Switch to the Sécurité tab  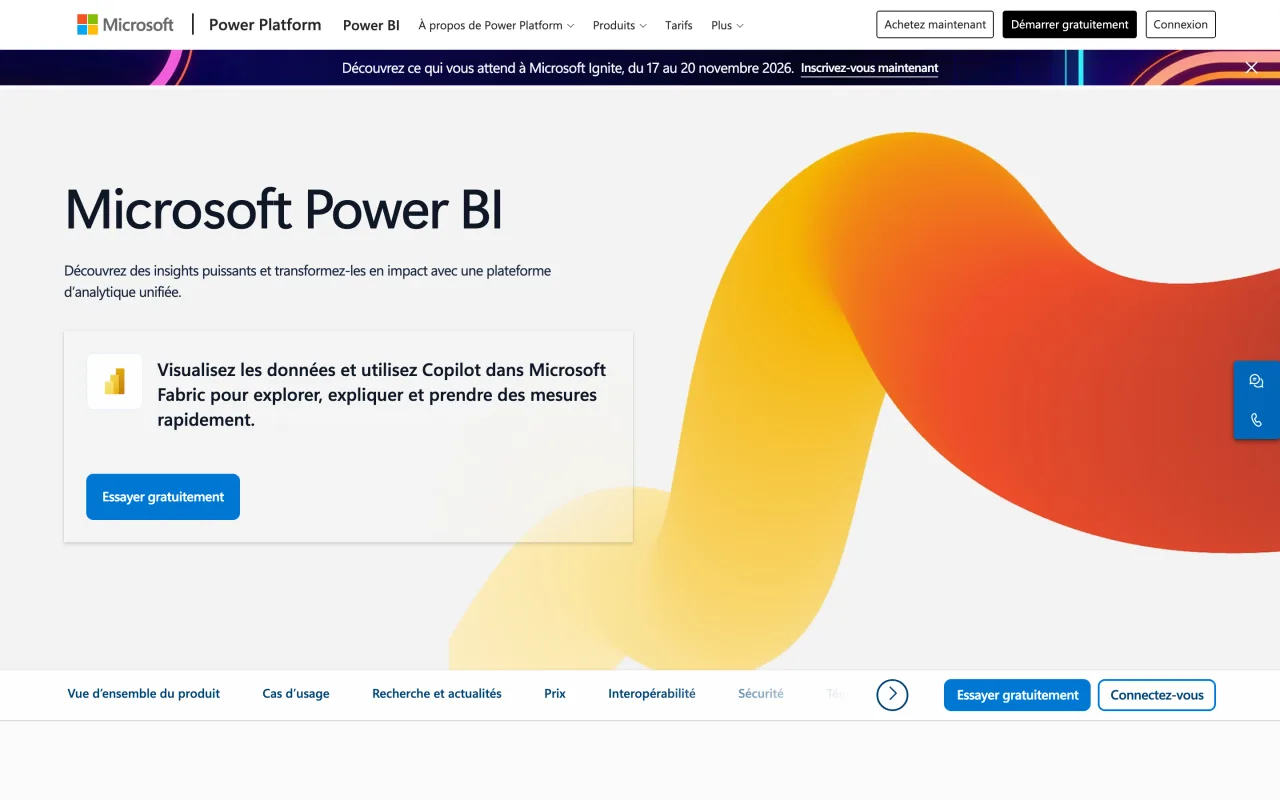(761, 693)
